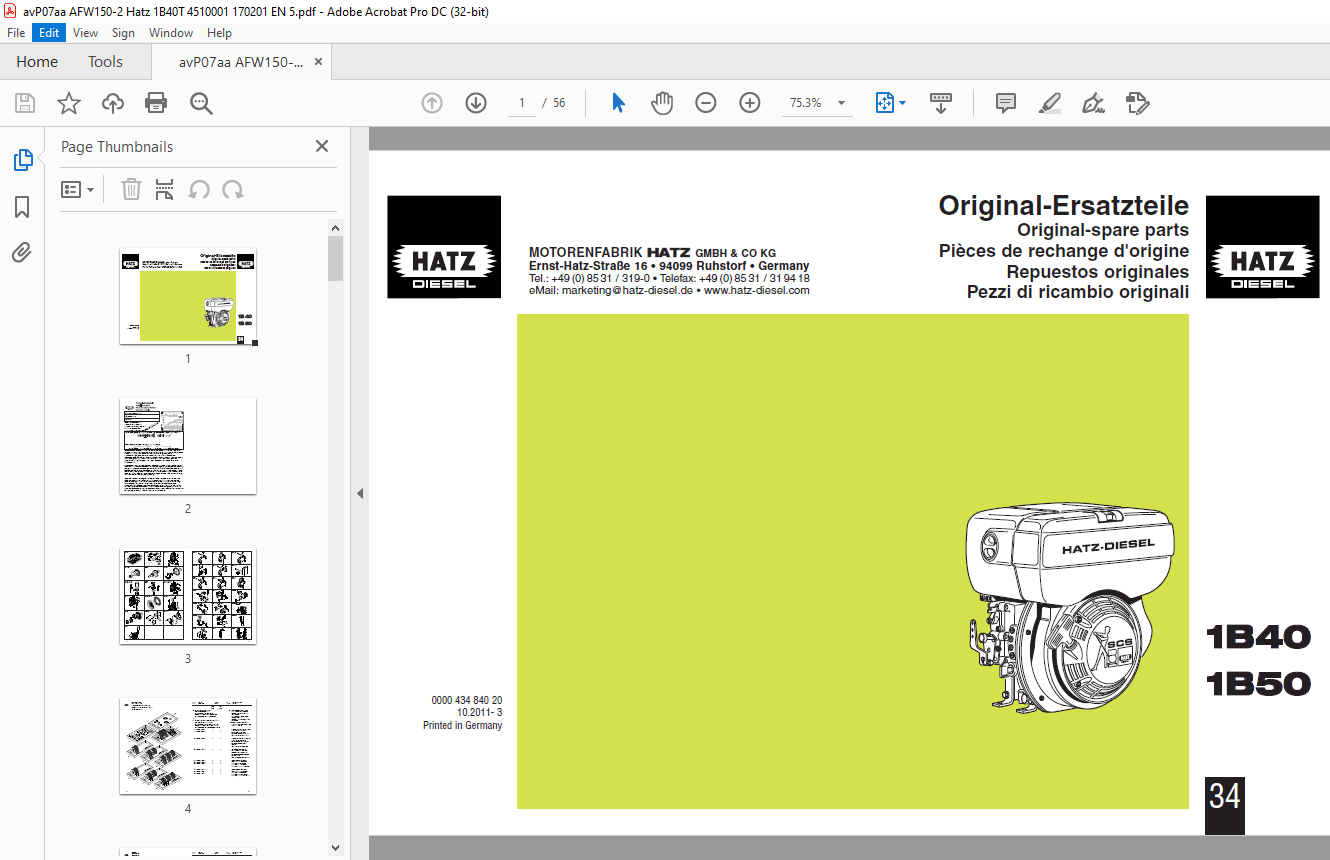Click the page number input field

point(521,103)
